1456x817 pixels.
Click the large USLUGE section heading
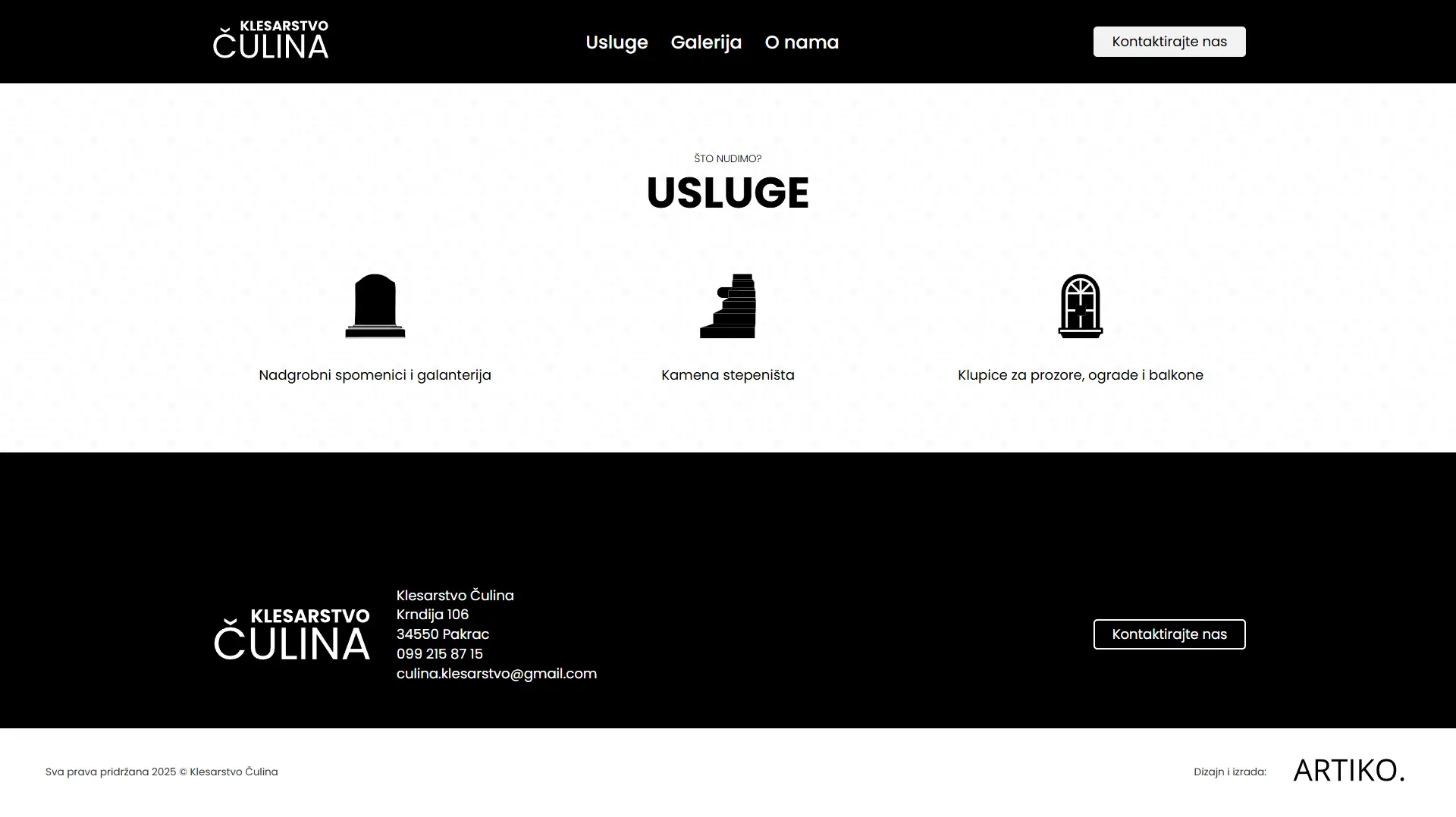point(728,193)
